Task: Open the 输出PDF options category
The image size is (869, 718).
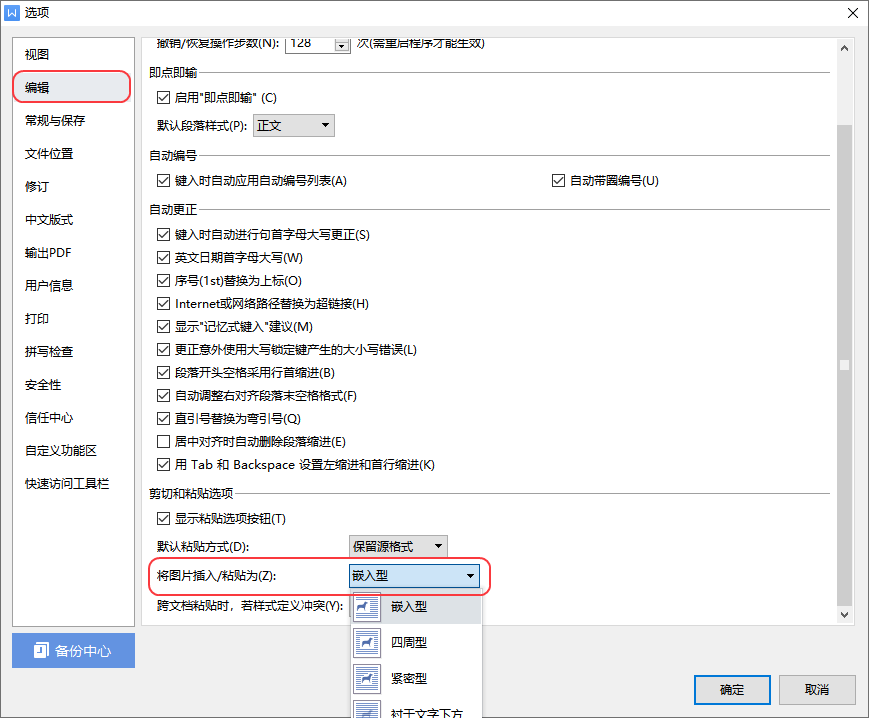Action: 73,253
